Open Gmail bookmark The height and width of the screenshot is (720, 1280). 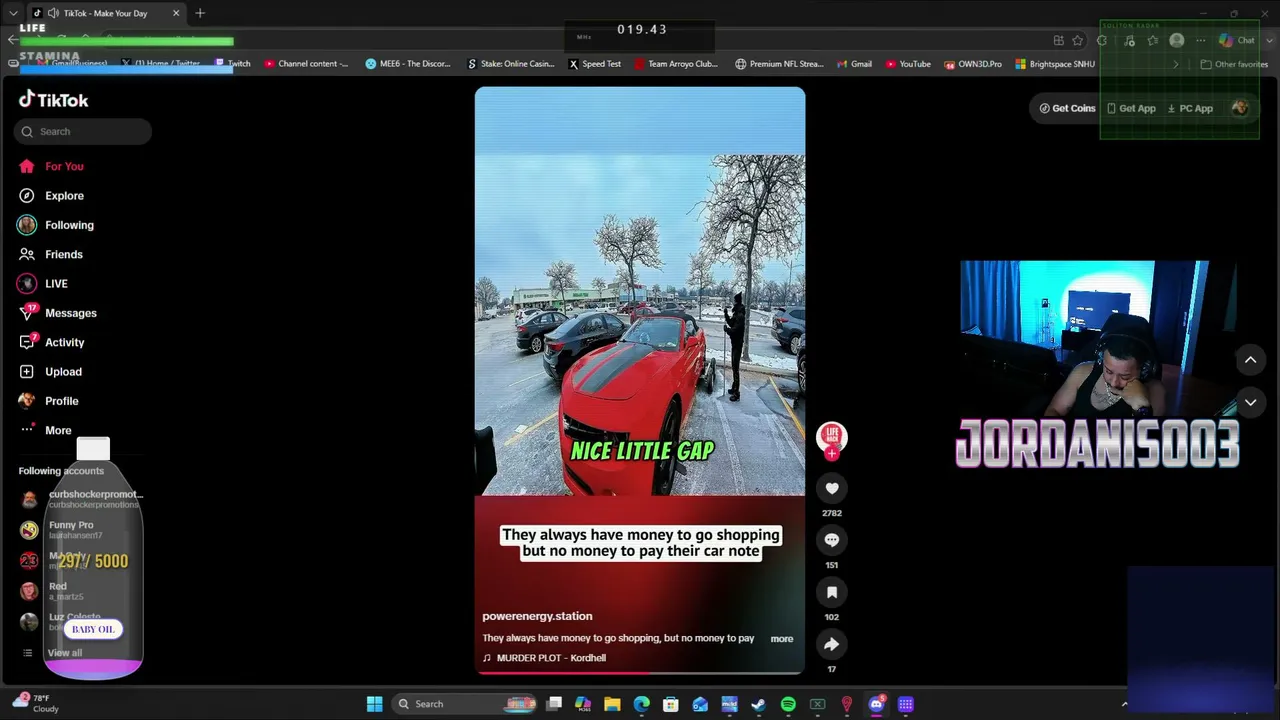point(854,64)
